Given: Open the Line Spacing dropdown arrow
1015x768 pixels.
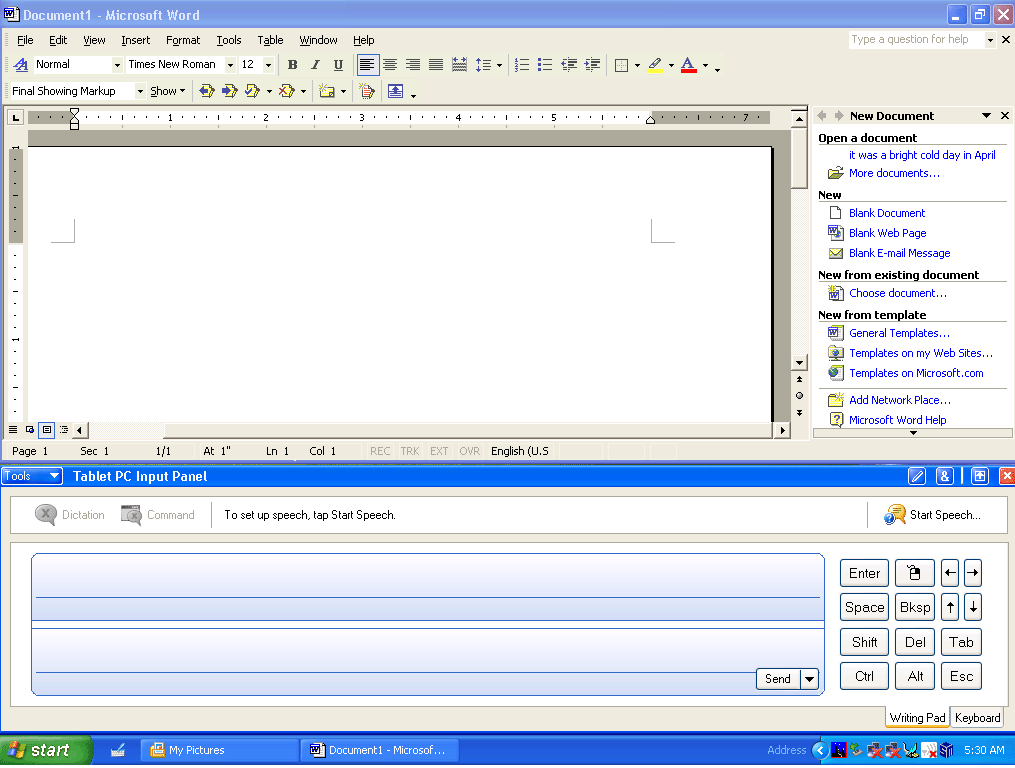Looking at the screenshot, I should [x=499, y=65].
